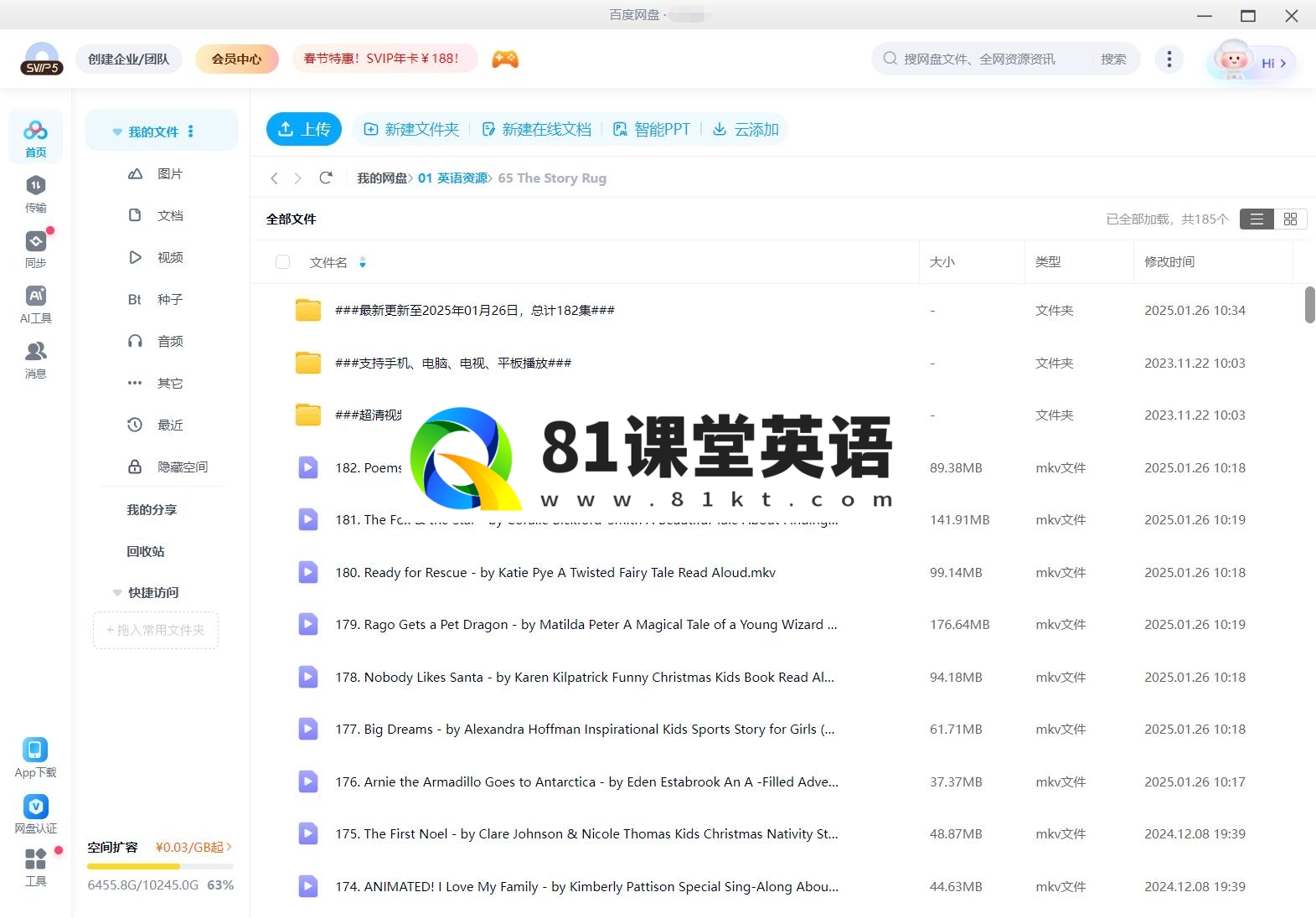
Task: Click the 智能PPT button
Action: (652, 129)
